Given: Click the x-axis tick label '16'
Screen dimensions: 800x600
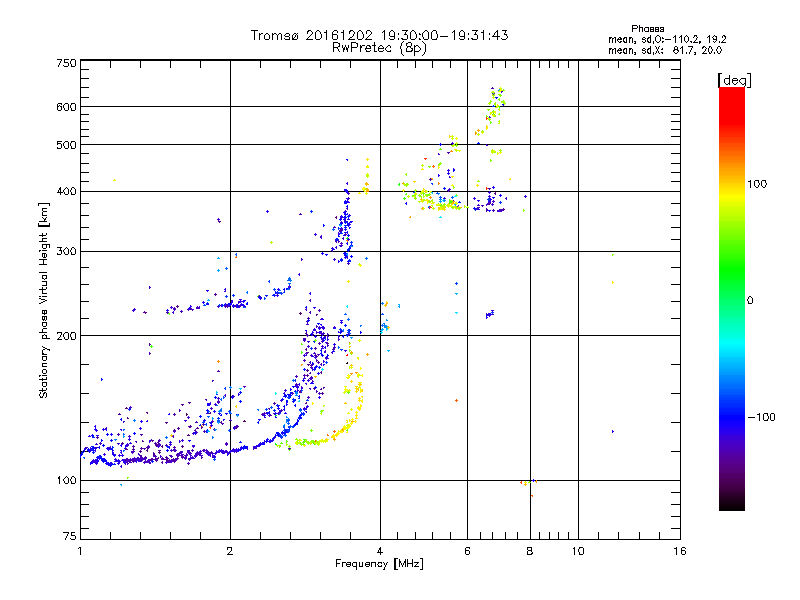Looking at the screenshot, I should coord(680,551).
